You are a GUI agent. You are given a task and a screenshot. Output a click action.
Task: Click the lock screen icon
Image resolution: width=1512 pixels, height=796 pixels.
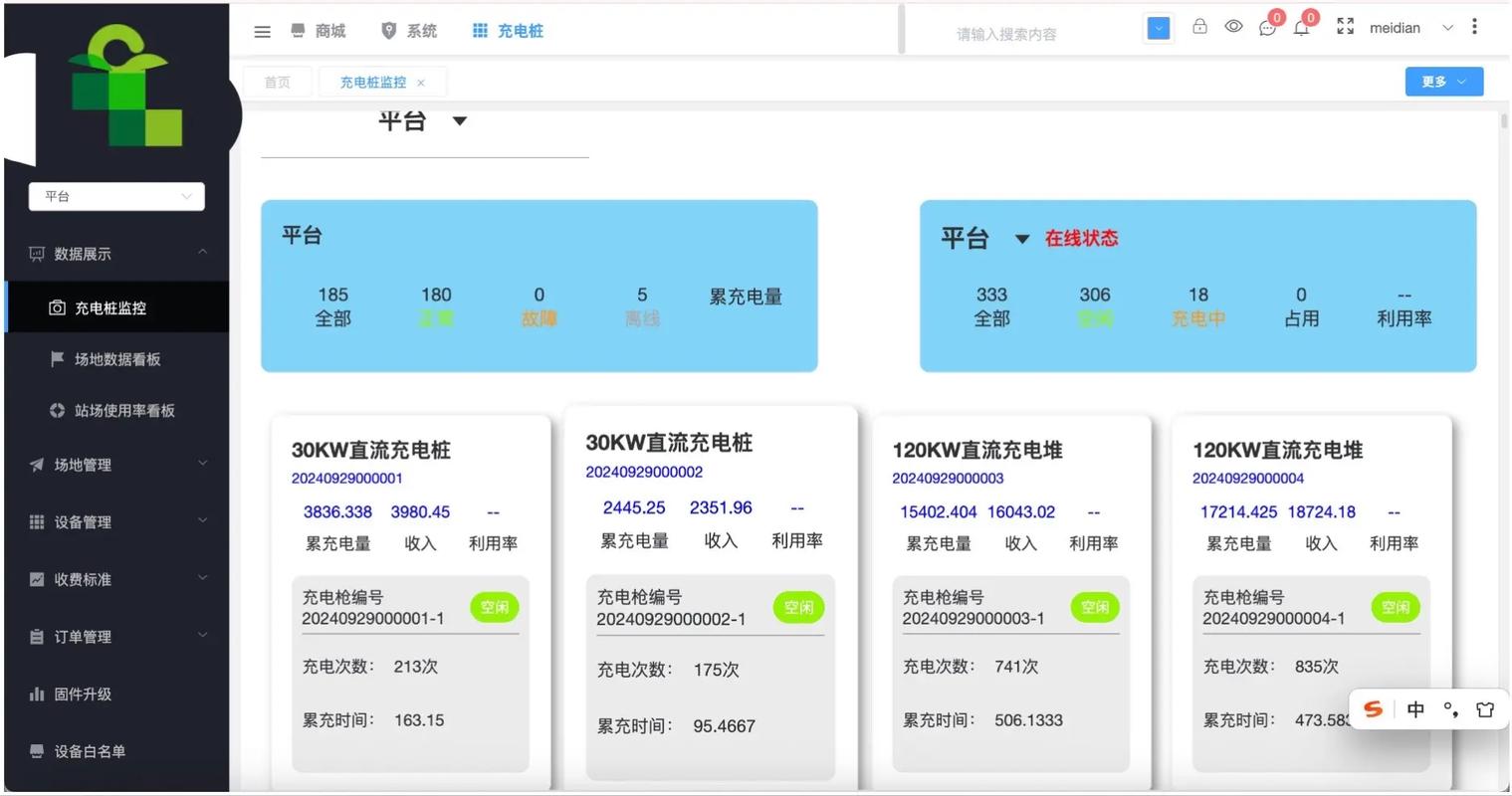point(1199,27)
